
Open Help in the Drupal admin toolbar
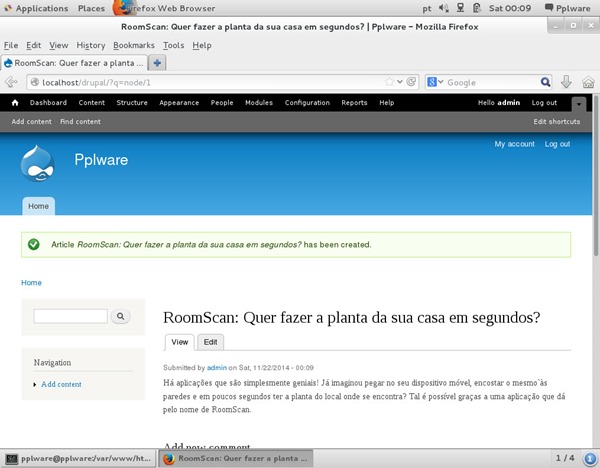386,103
